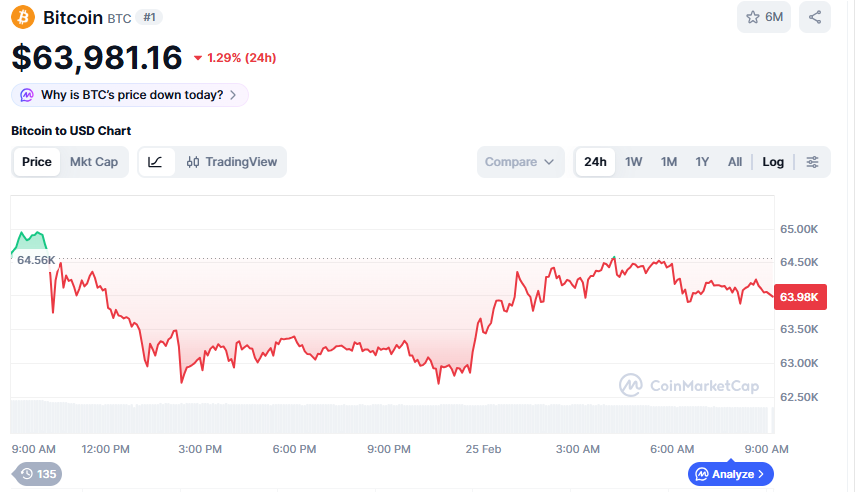Click the history clock 135 badge
The image size is (855, 492).
tap(37, 474)
